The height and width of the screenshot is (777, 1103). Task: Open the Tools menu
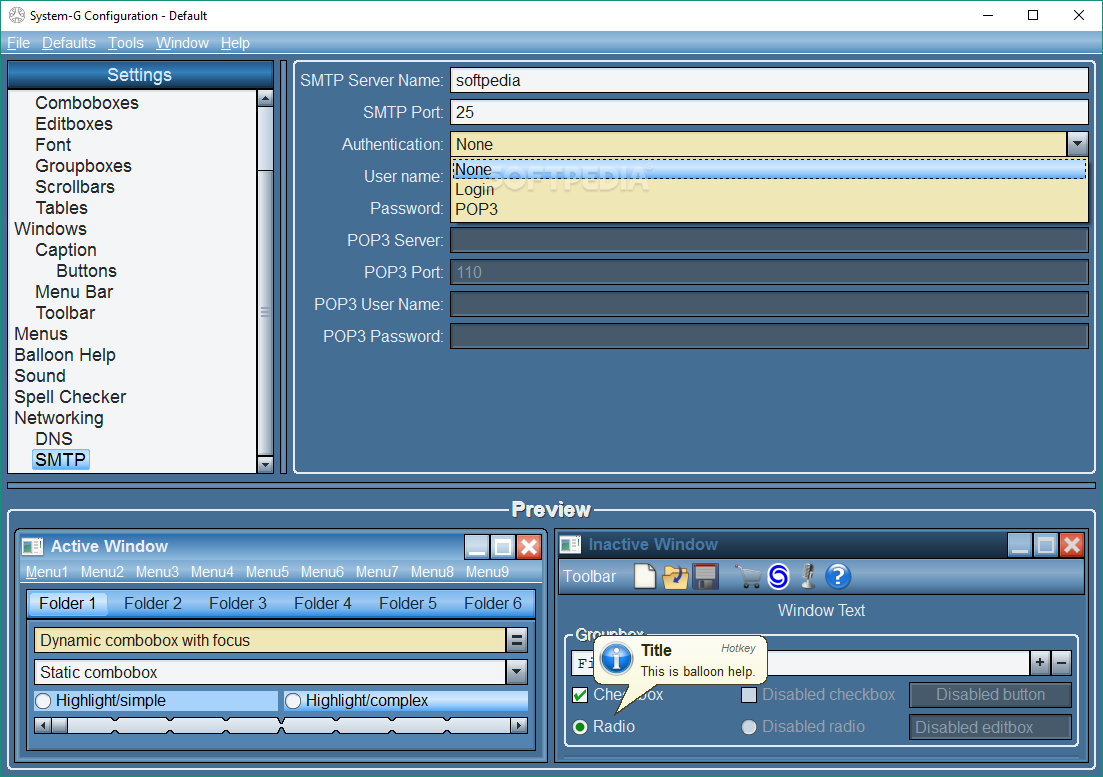125,43
